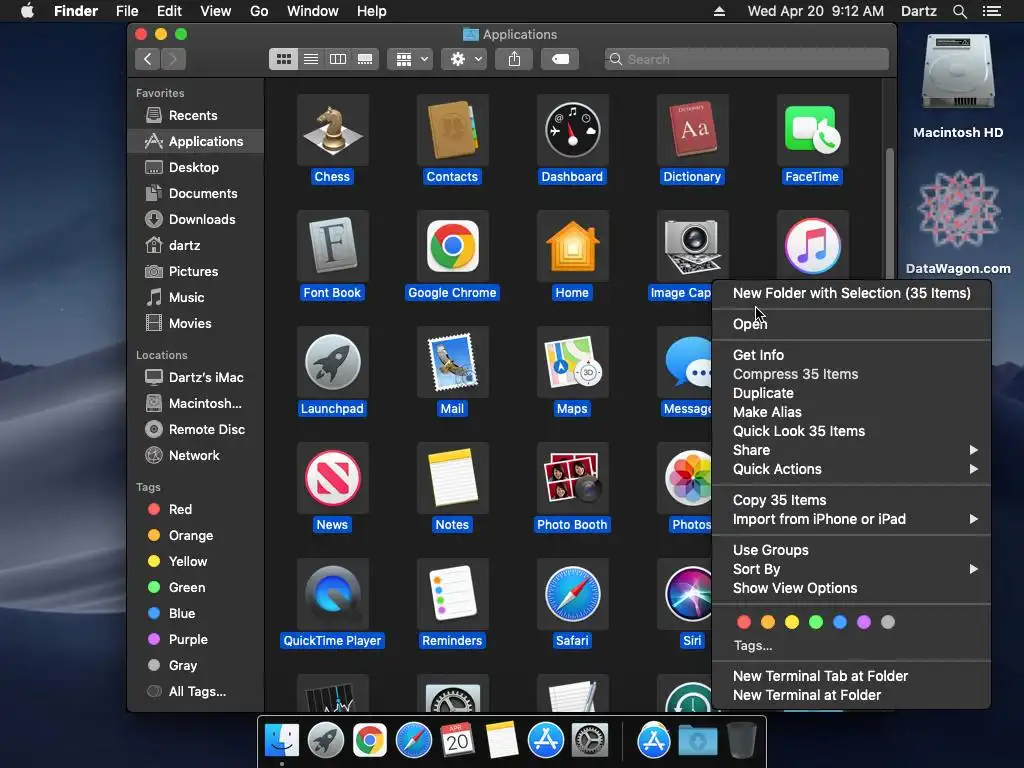Select the Contacts app icon
The height and width of the screenshot is (768, 1024).
coord(452,130)
